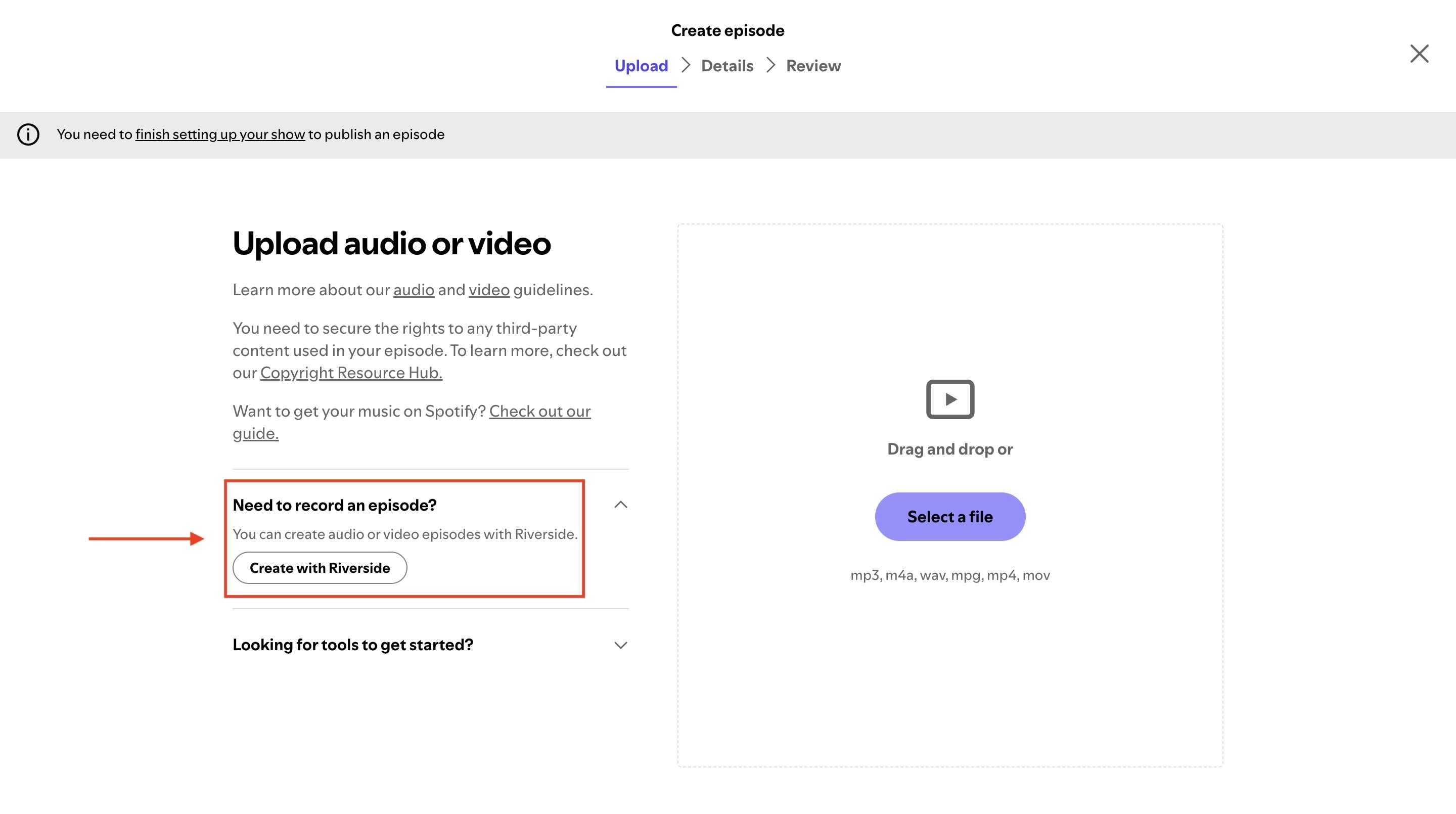This screenshot has height=814, width=1456.
Task: Click the info icon in the banner
Action: click(28, 134)
